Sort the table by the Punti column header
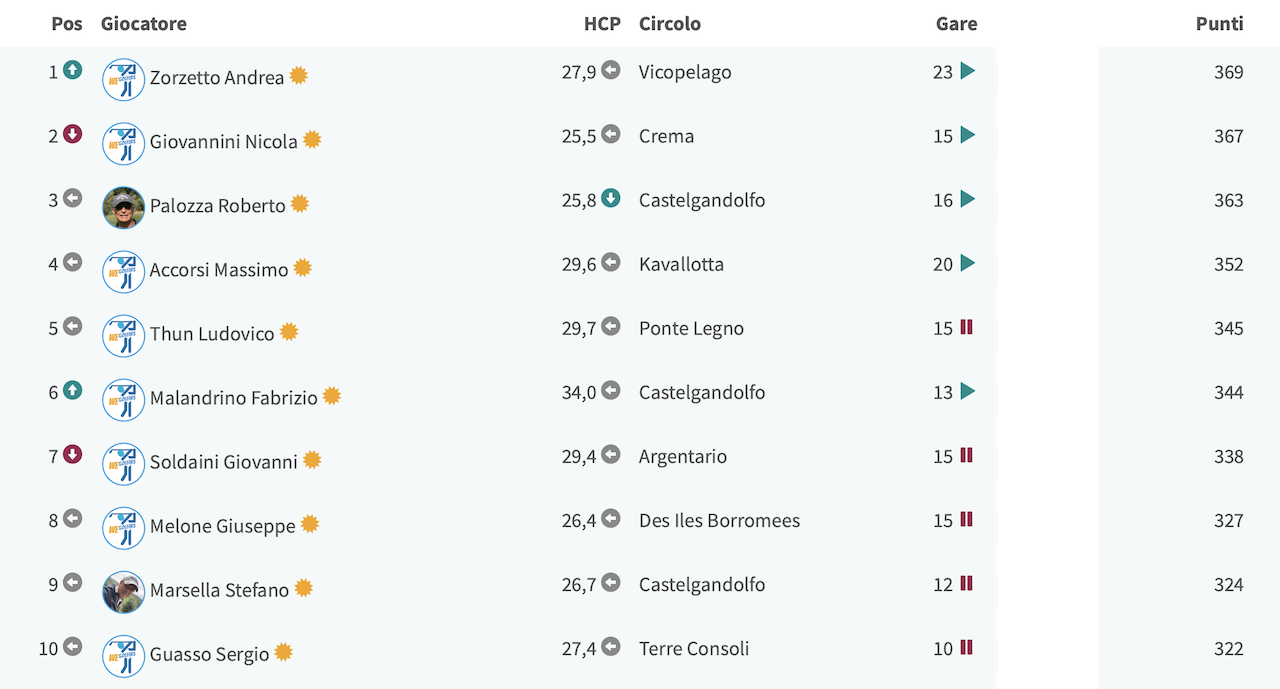 (1219, 24)
